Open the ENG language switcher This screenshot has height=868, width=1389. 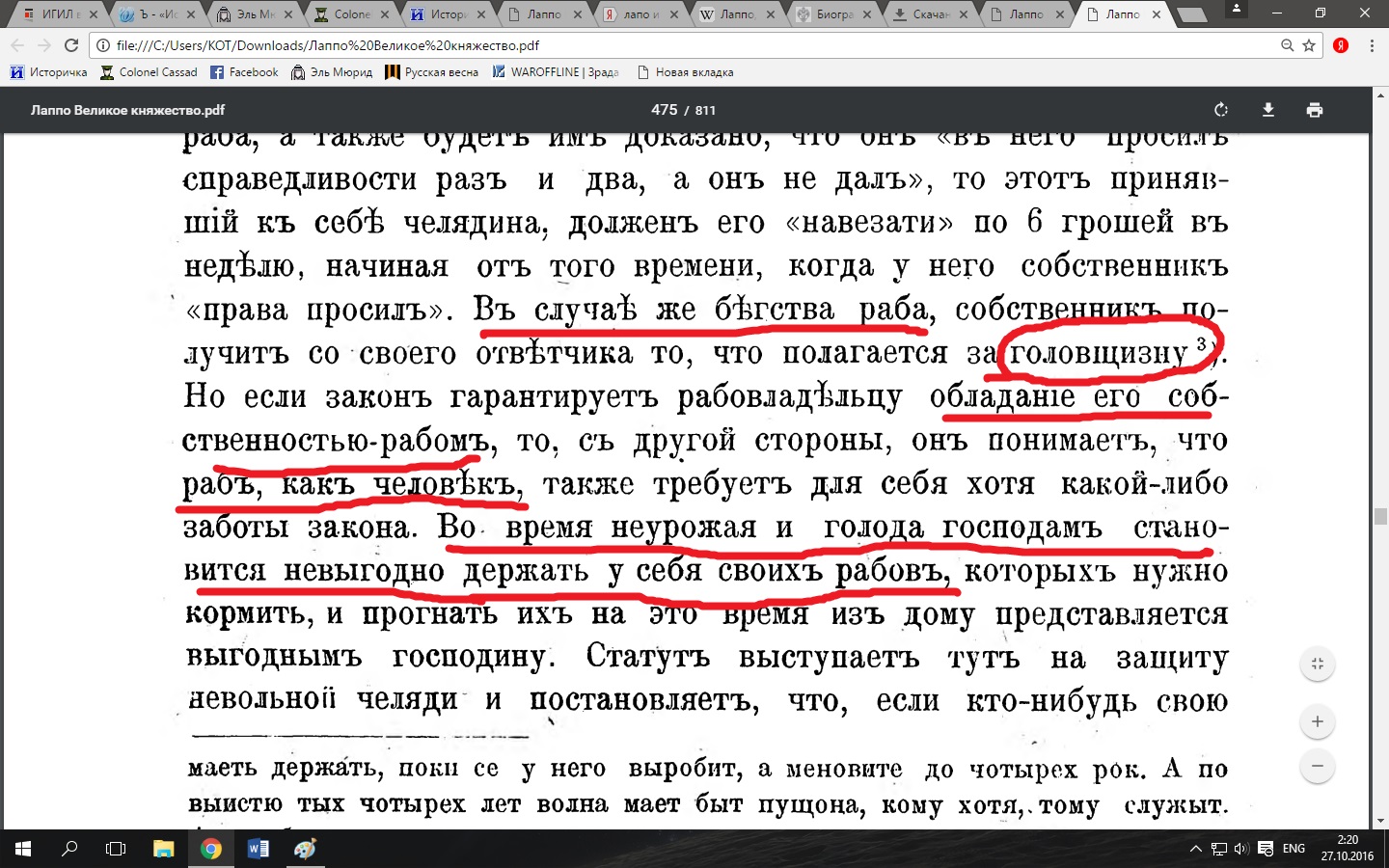tap(1294, 849)
